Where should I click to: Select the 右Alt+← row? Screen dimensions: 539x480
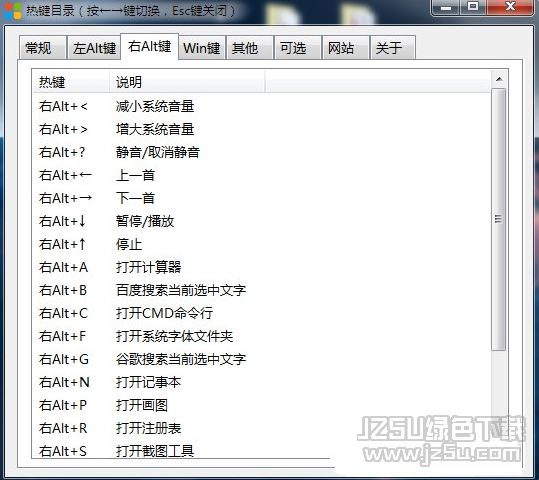261,175
